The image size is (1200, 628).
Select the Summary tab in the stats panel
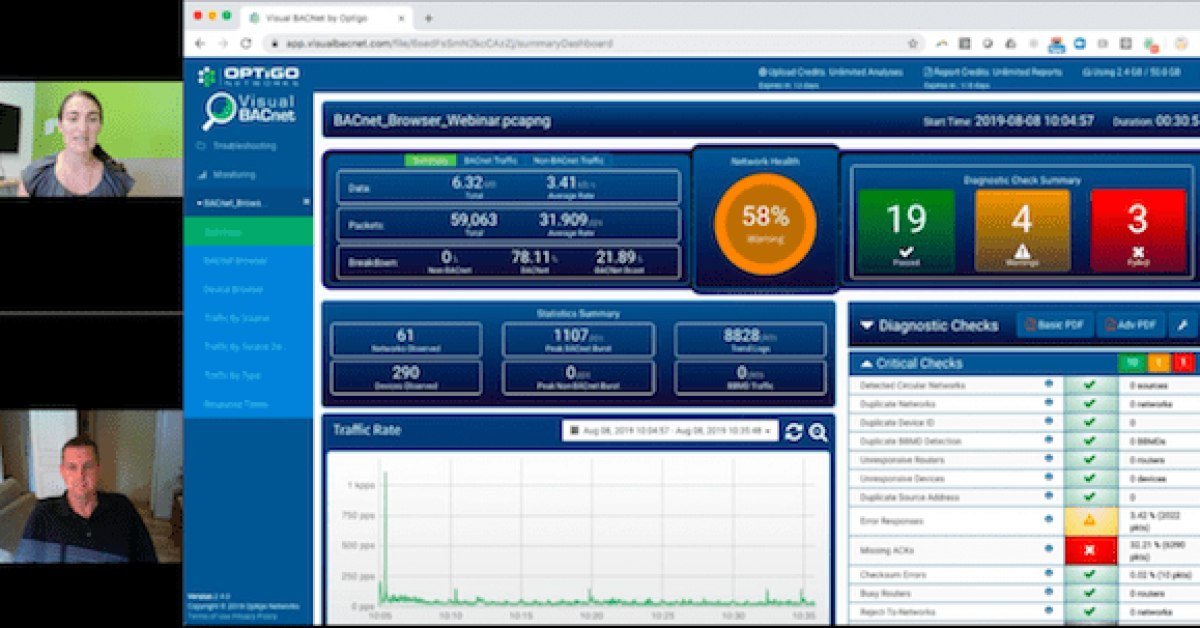coord(430,160)
